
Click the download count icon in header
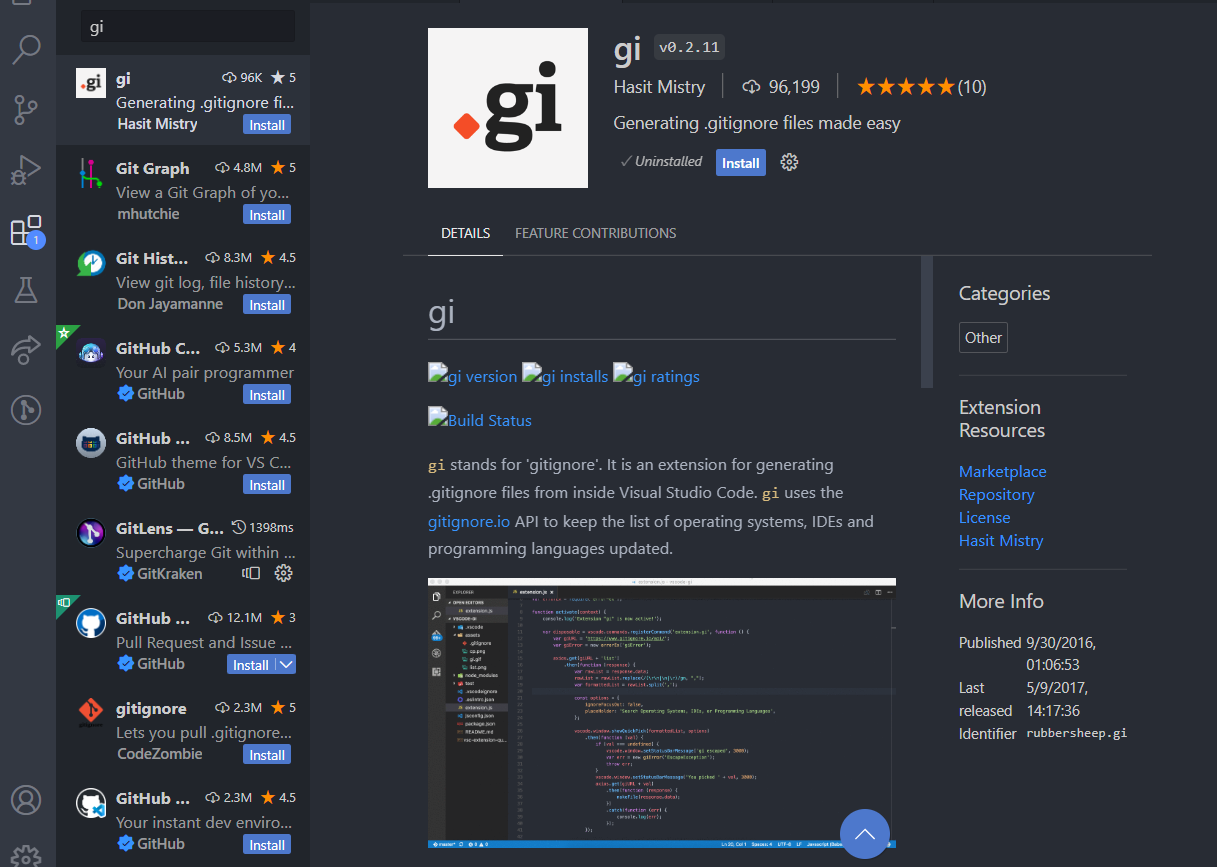[x=751, y=87]
